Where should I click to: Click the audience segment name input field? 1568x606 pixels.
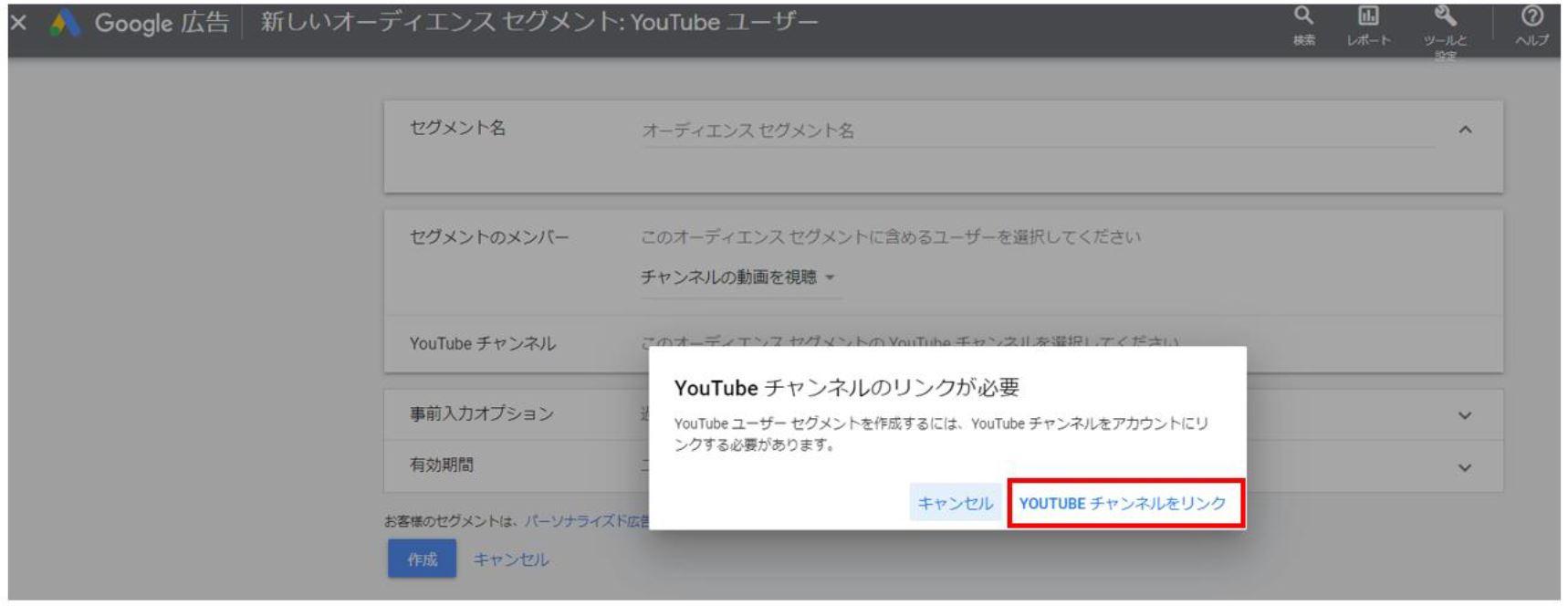click(x=1038, y=131)
